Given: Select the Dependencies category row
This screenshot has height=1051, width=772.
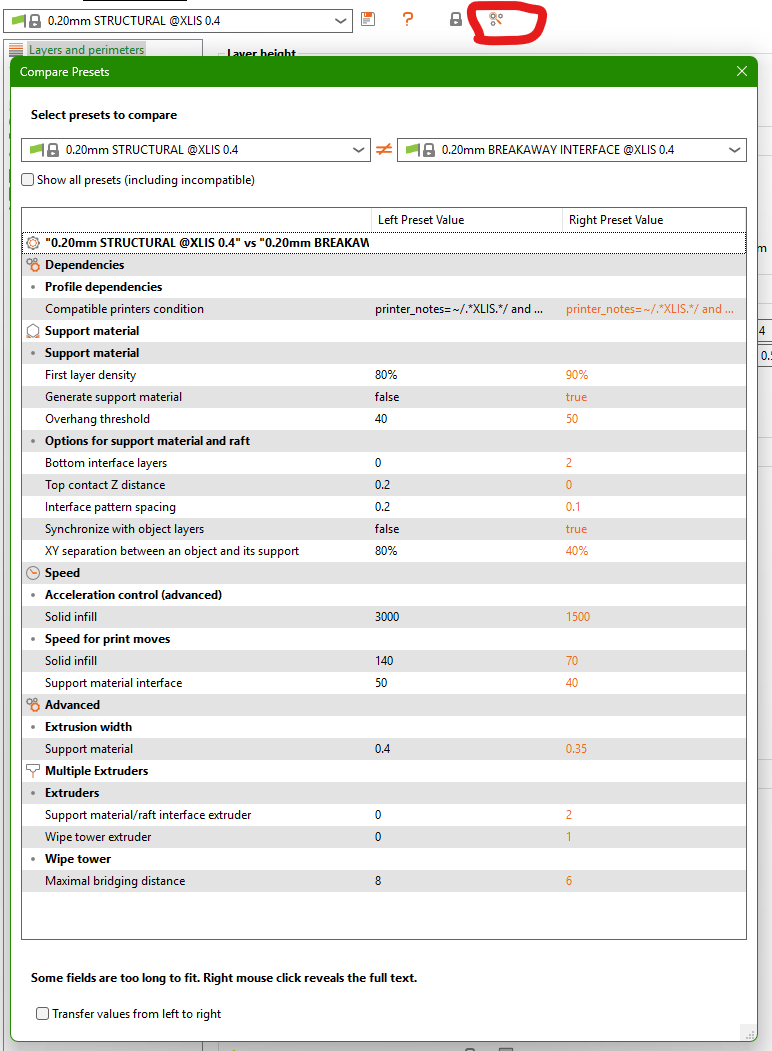Looking at the screenshot, I should click(384, 265).
